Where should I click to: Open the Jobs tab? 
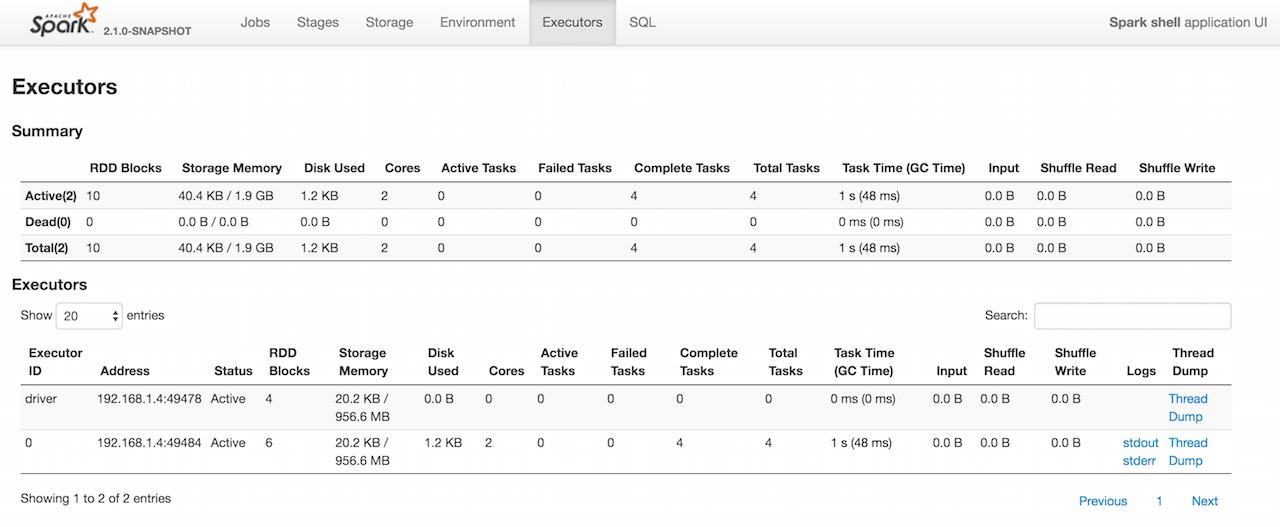pos(255,22)
